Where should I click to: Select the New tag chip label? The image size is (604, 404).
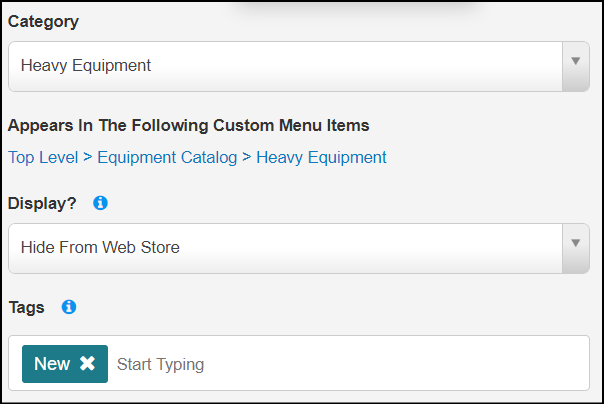(51, 364)
